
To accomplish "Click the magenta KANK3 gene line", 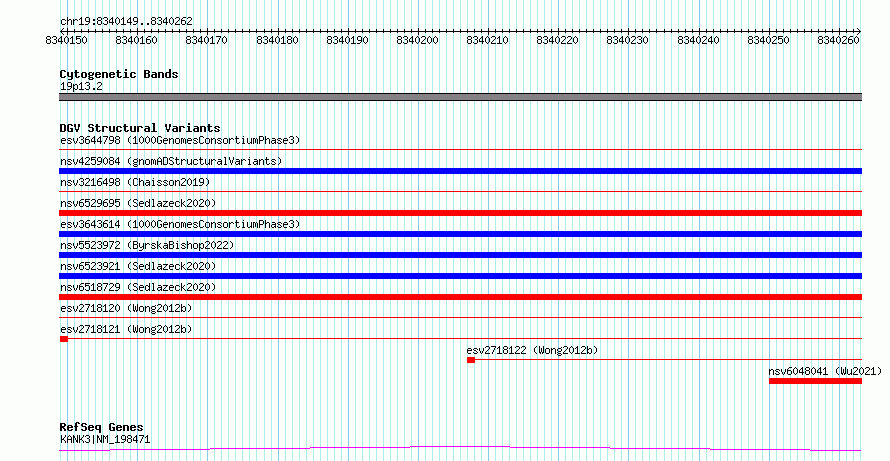I will click(x=460, y=449).
